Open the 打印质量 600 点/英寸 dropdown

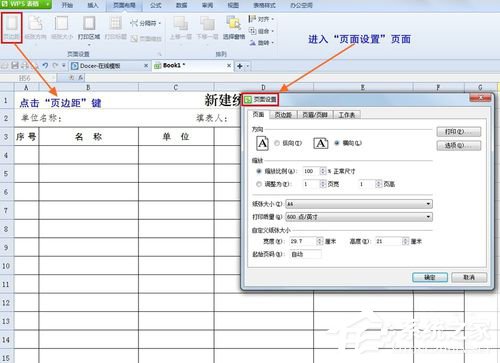point(359,217)
